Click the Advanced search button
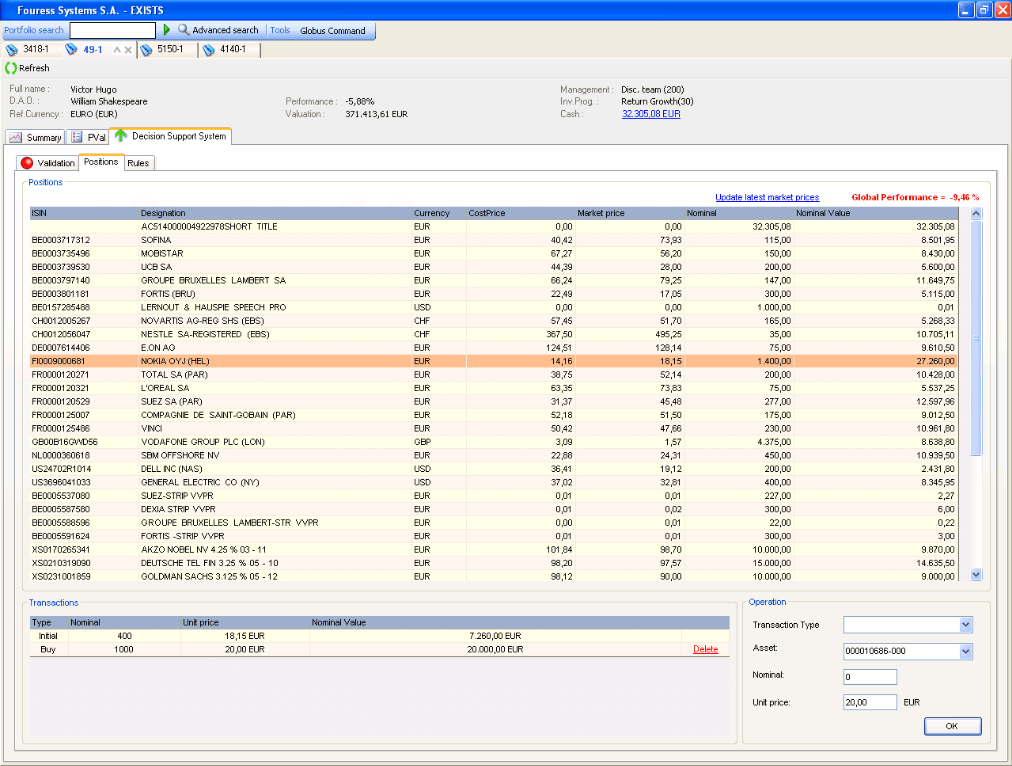The width and height of the screenshot is (1012, 766). pyautogui.click(x=218, y=30)
